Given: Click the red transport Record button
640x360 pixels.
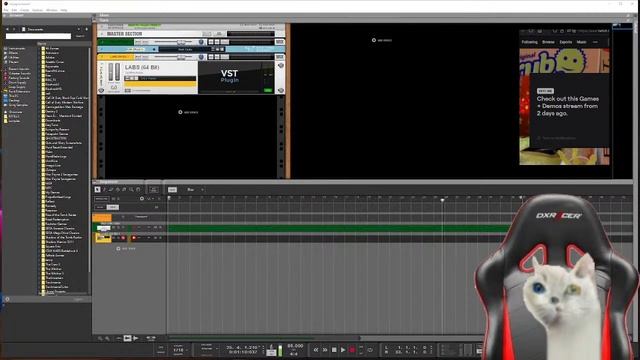Looking at the screenshot, I should coord(352,350).
